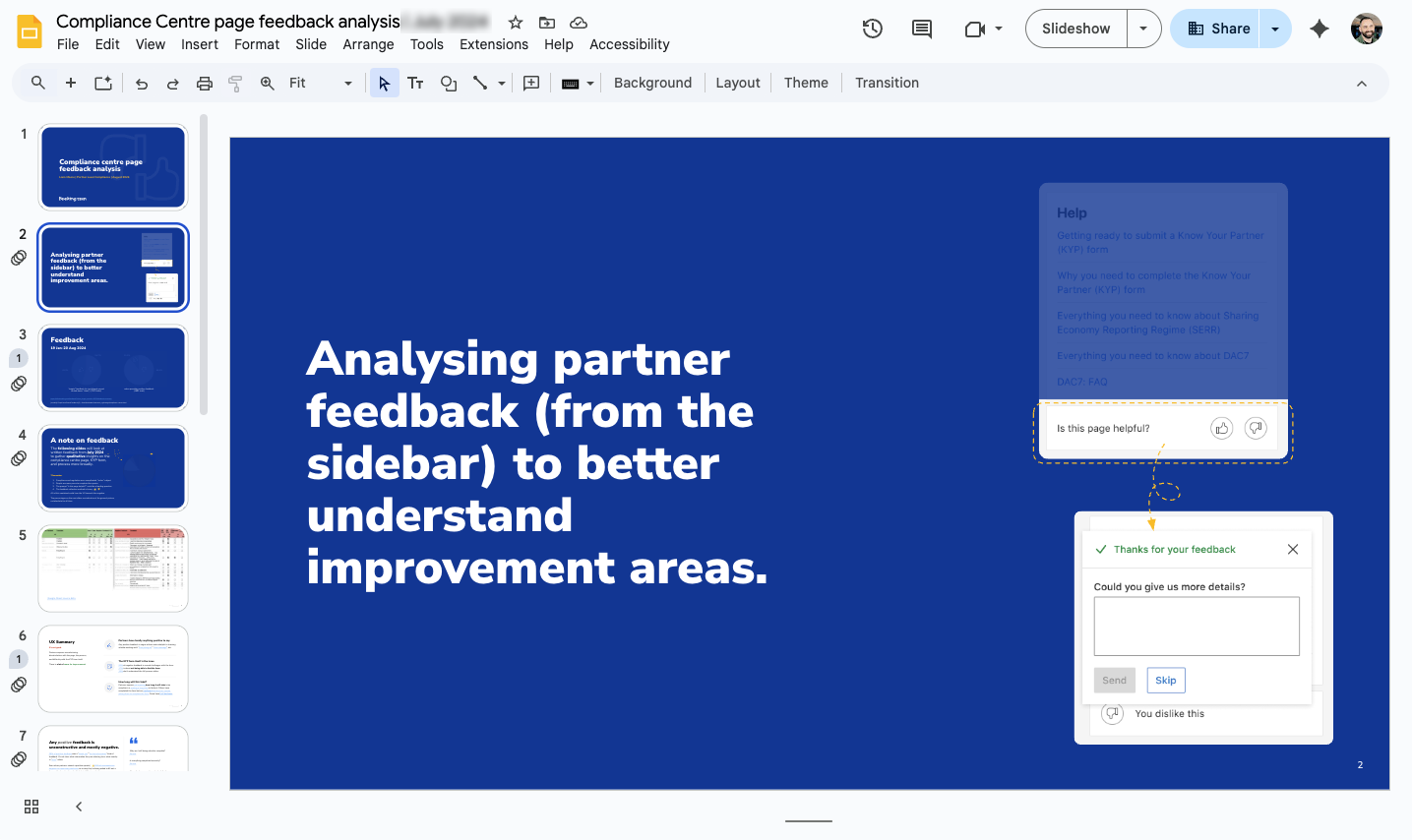
Task: Select the Text box tool
Action: coord(415,83)
